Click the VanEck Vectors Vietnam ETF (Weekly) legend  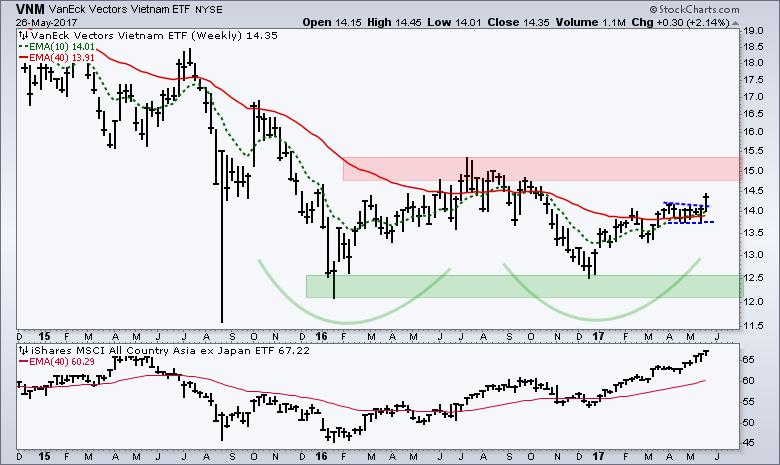point(154,36)
